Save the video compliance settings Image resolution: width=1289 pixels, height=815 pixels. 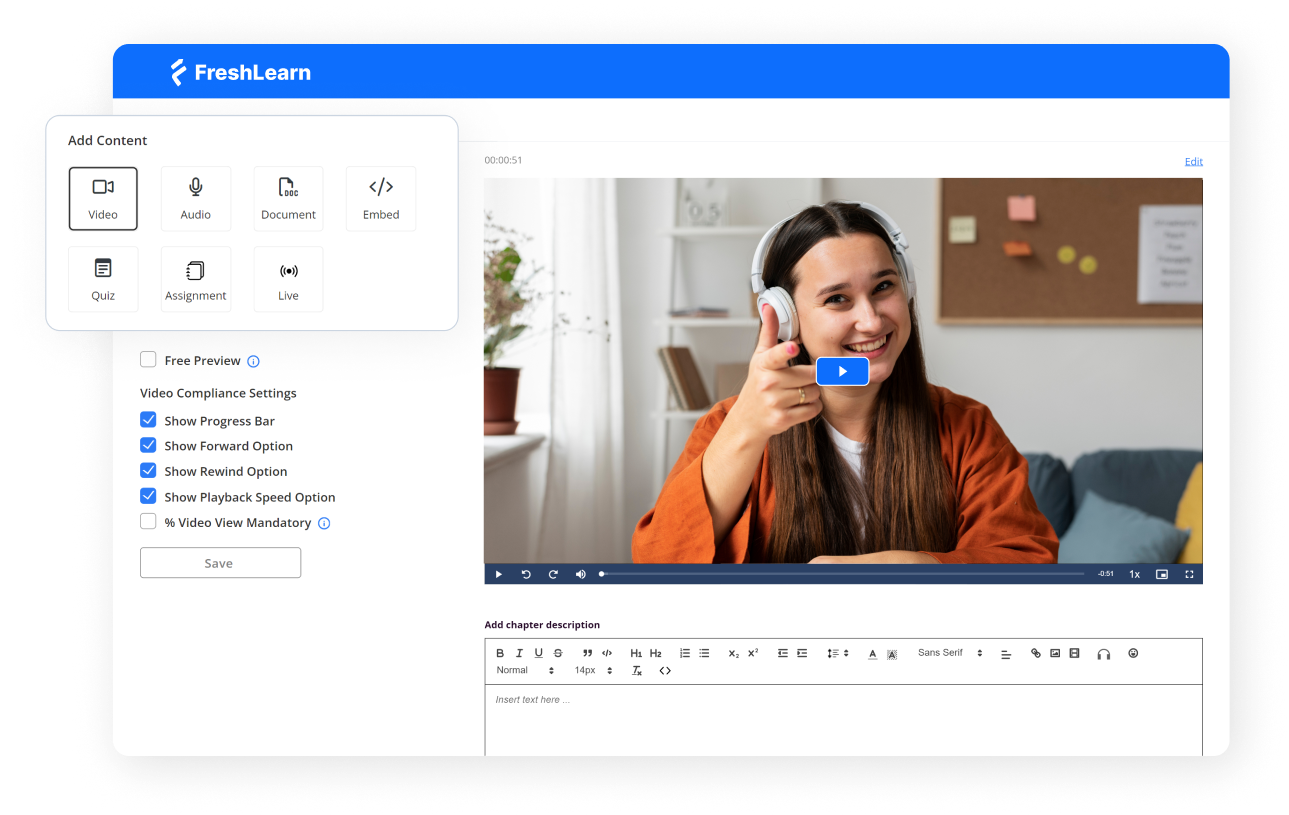click(x=219, y=562)
